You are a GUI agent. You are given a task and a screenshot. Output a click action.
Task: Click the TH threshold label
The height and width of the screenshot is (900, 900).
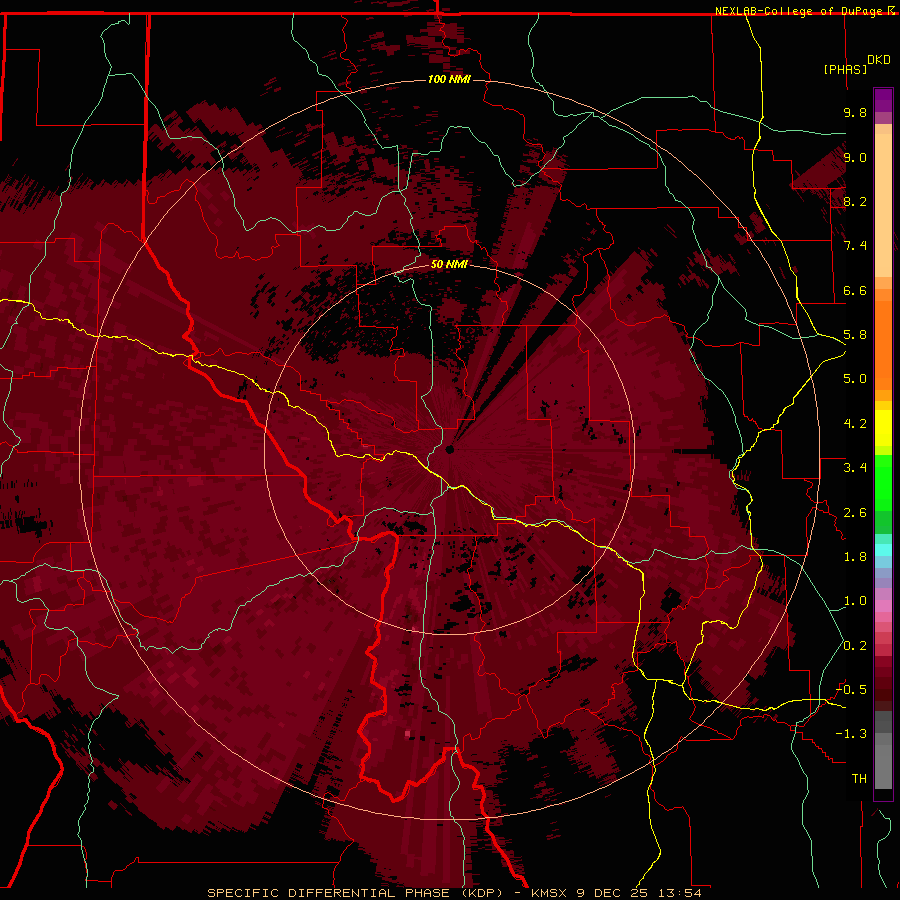(859, 779)
